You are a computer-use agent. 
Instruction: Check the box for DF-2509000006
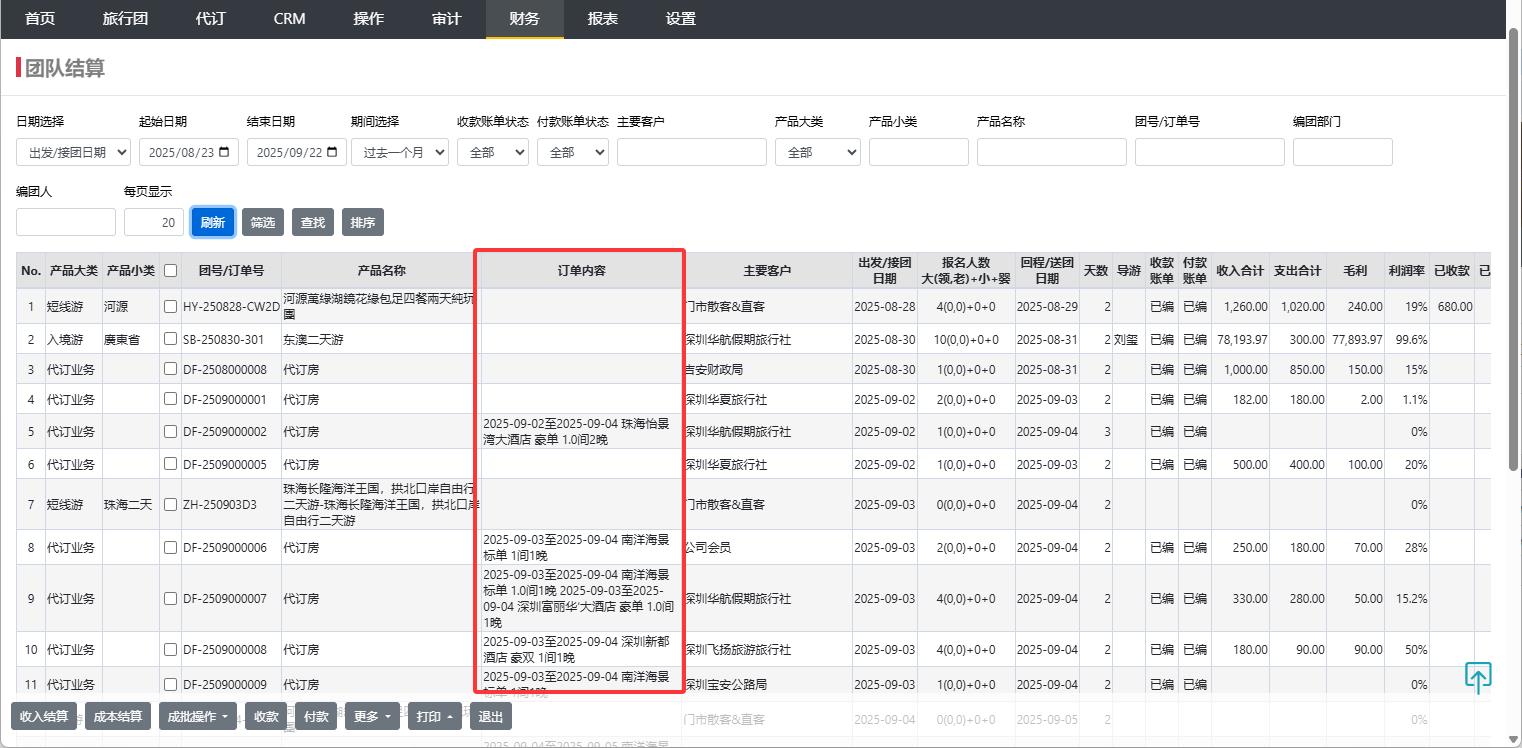point(170,548)
